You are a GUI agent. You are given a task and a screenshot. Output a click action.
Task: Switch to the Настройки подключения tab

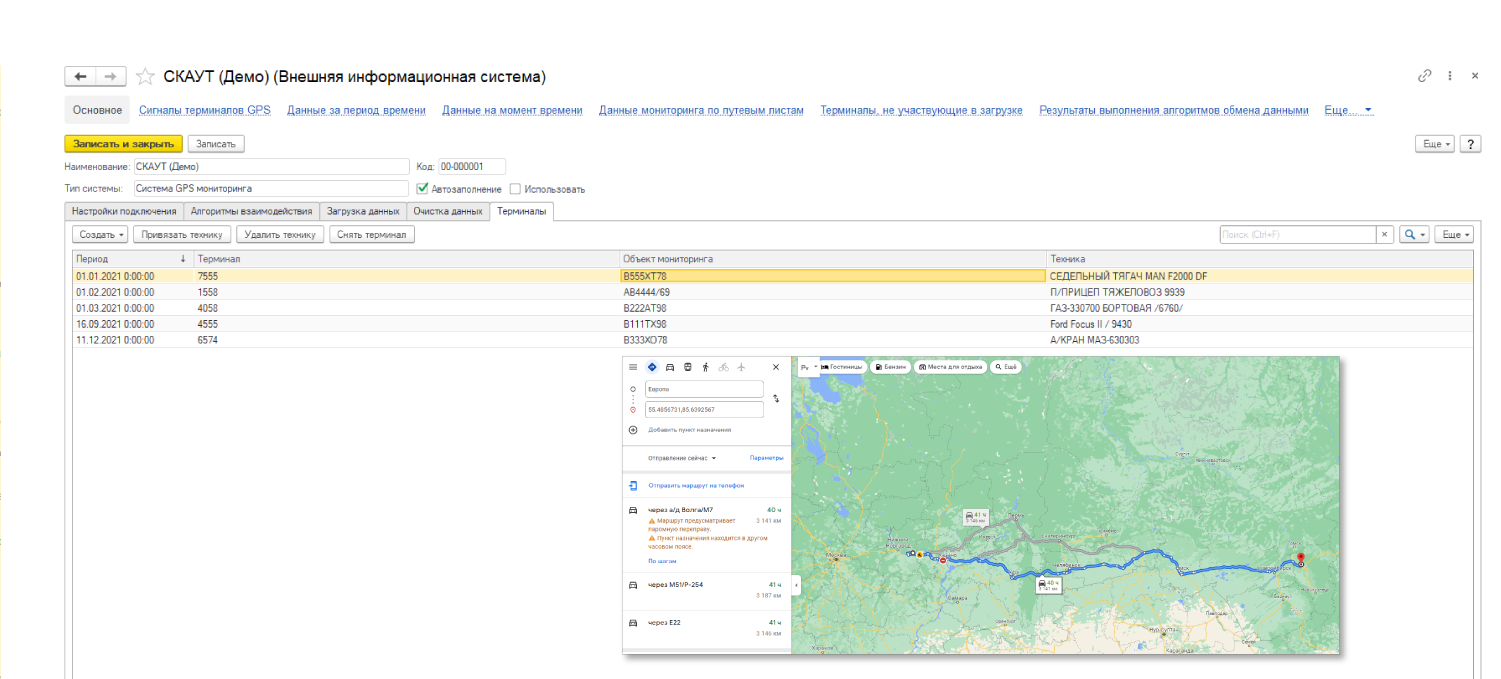[x=123, y=211]
